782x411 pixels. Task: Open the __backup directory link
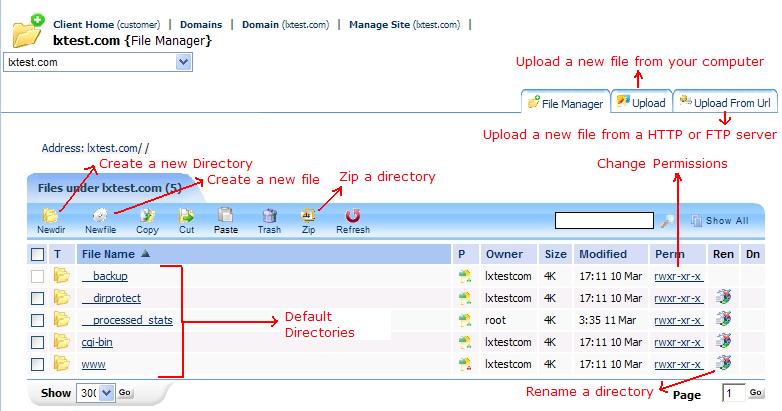point(105,276)
